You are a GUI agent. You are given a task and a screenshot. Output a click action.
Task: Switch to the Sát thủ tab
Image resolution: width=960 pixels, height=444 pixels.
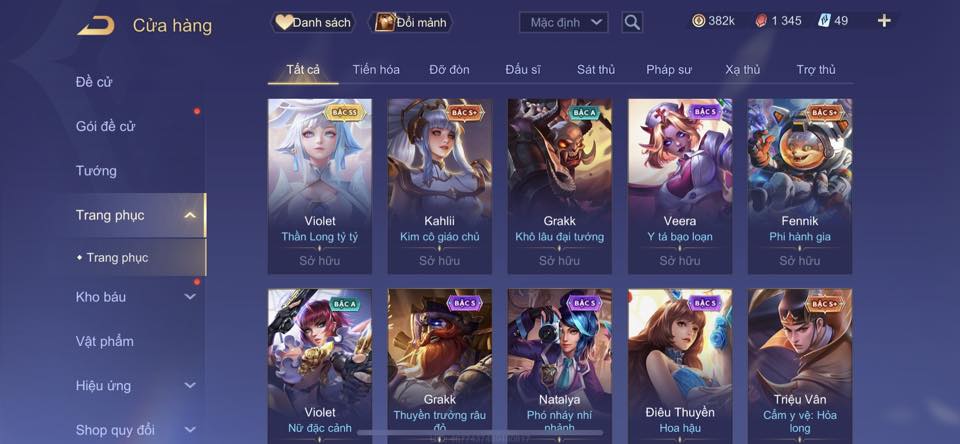[x=596, y=70]
